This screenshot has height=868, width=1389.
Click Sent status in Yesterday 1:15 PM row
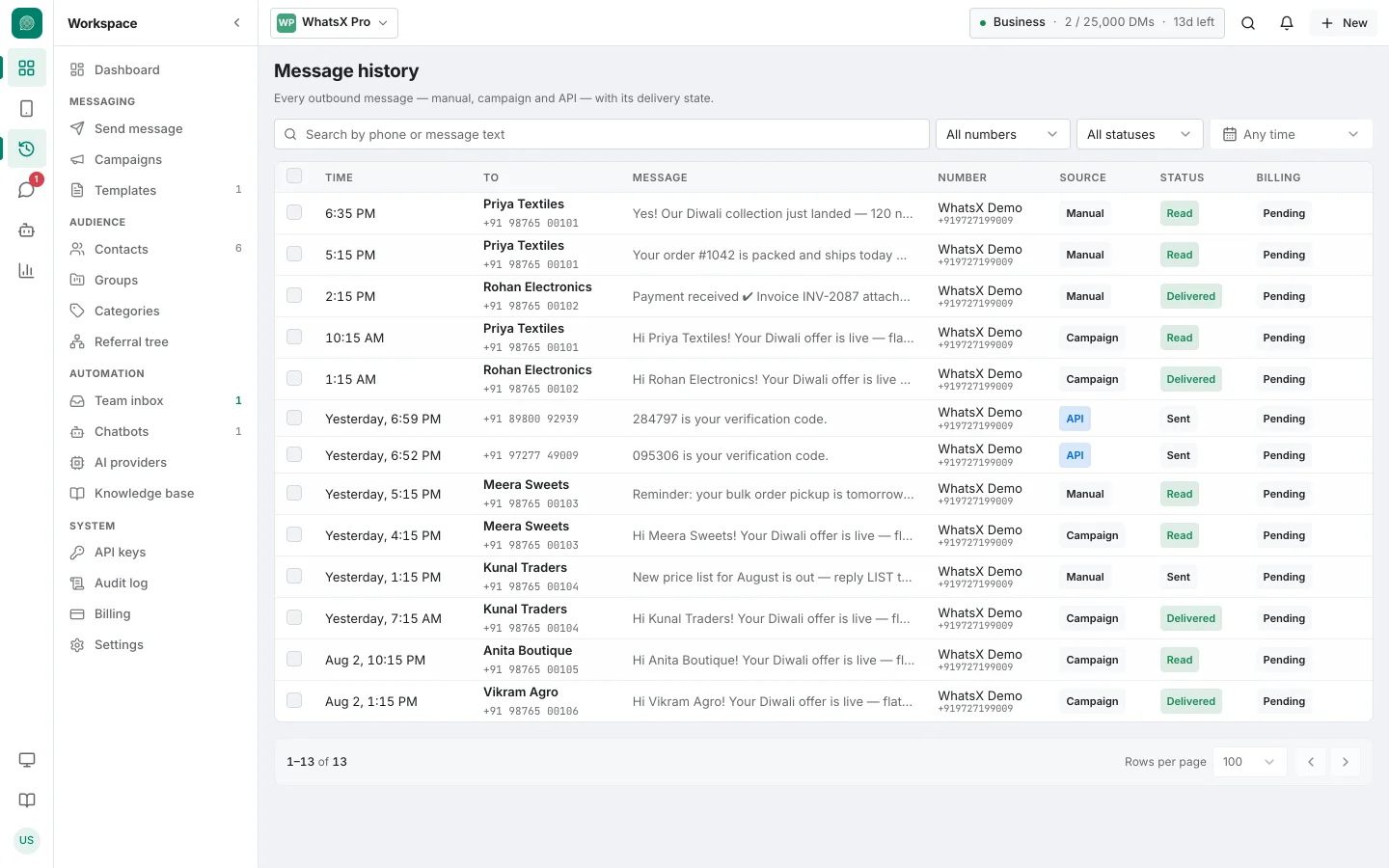coord(1178,577)
